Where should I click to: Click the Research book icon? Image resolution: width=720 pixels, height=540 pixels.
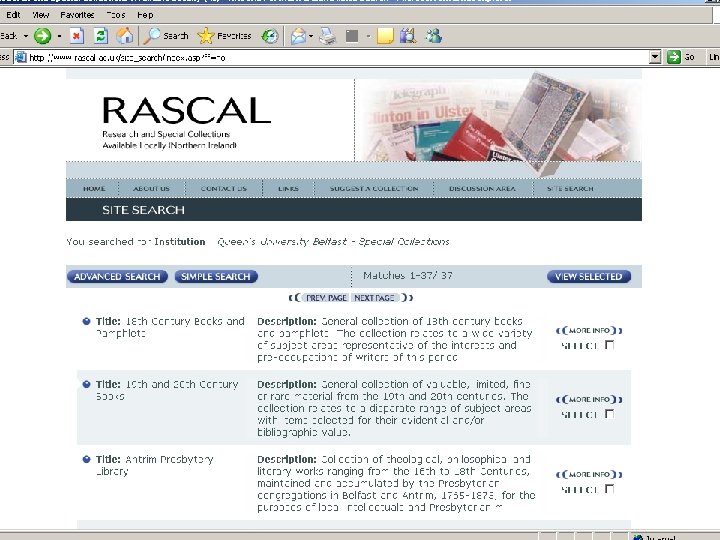(x=408, y=36)
